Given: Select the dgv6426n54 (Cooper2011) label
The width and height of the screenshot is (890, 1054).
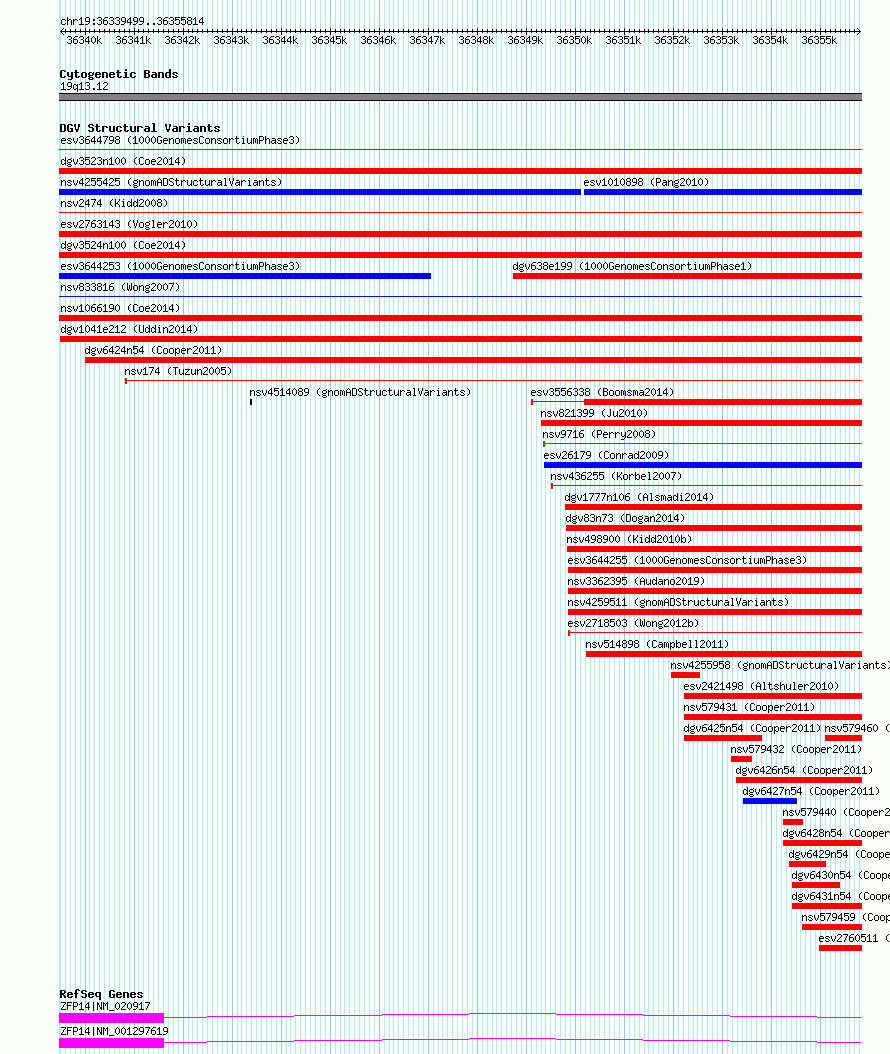Looking at the screenshot, I should (804, 770).
